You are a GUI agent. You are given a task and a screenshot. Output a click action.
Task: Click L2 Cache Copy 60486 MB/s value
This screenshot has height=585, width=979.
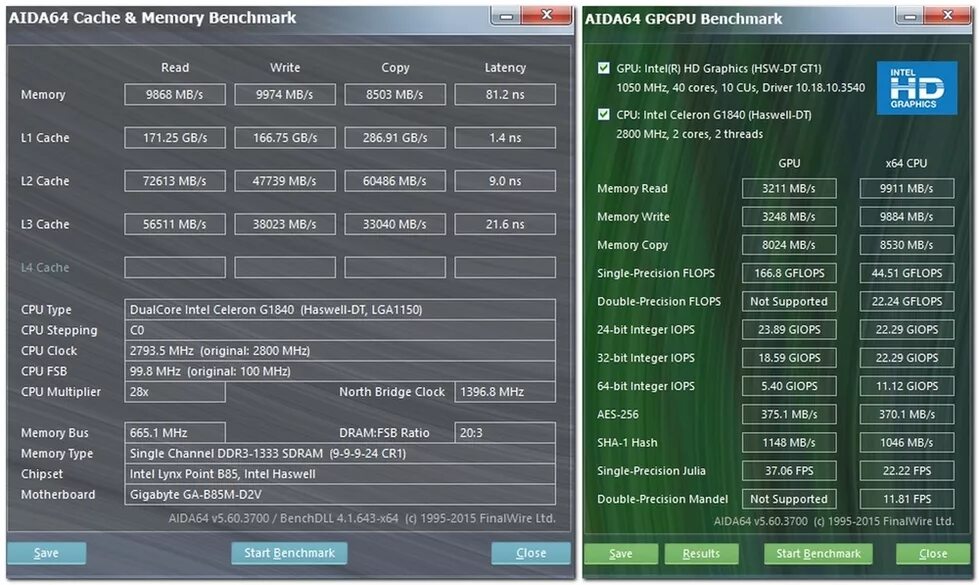click(395, 181)
